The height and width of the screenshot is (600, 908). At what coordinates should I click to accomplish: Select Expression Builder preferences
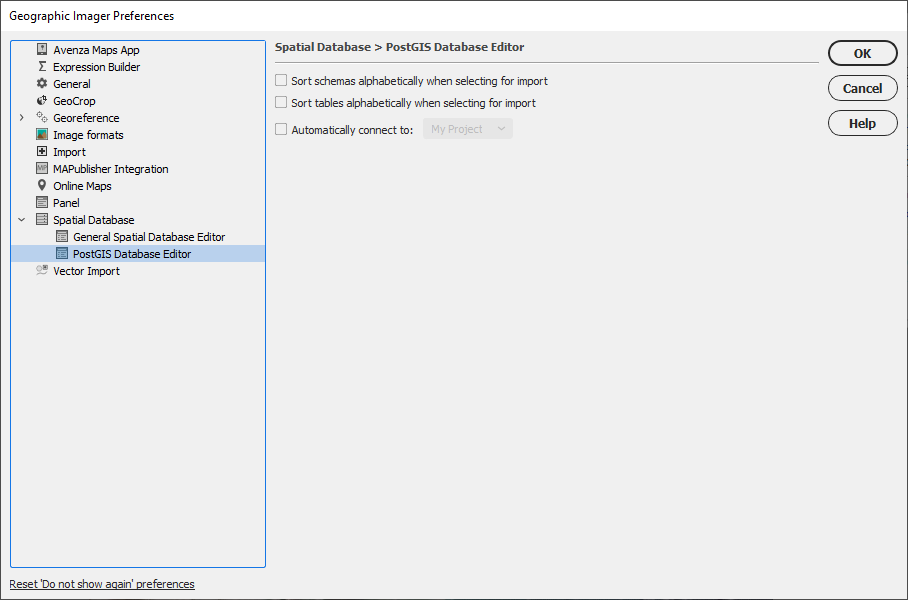[97, 67]
